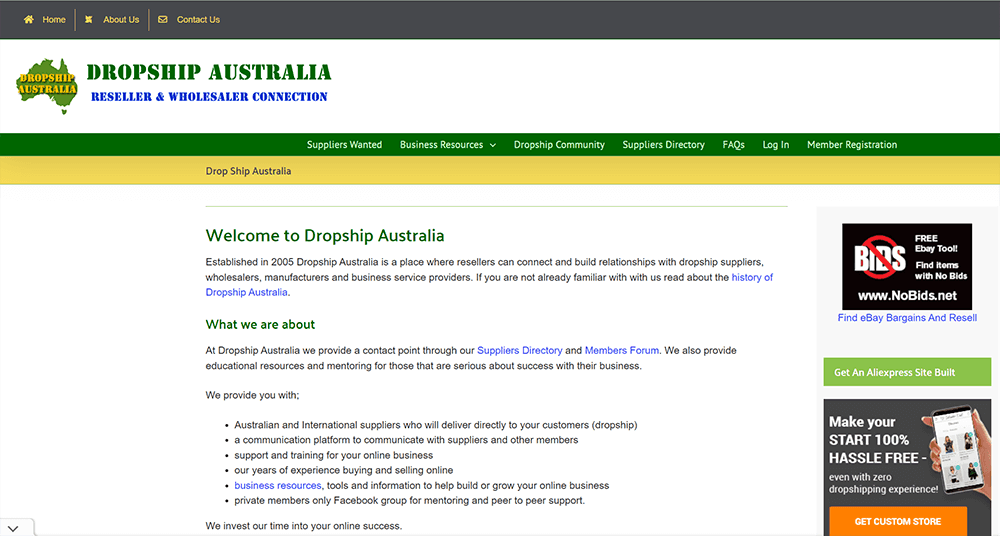1000x536 pixels.
Task: Go to Dropship Community menu item
Action: click(559, 145)
